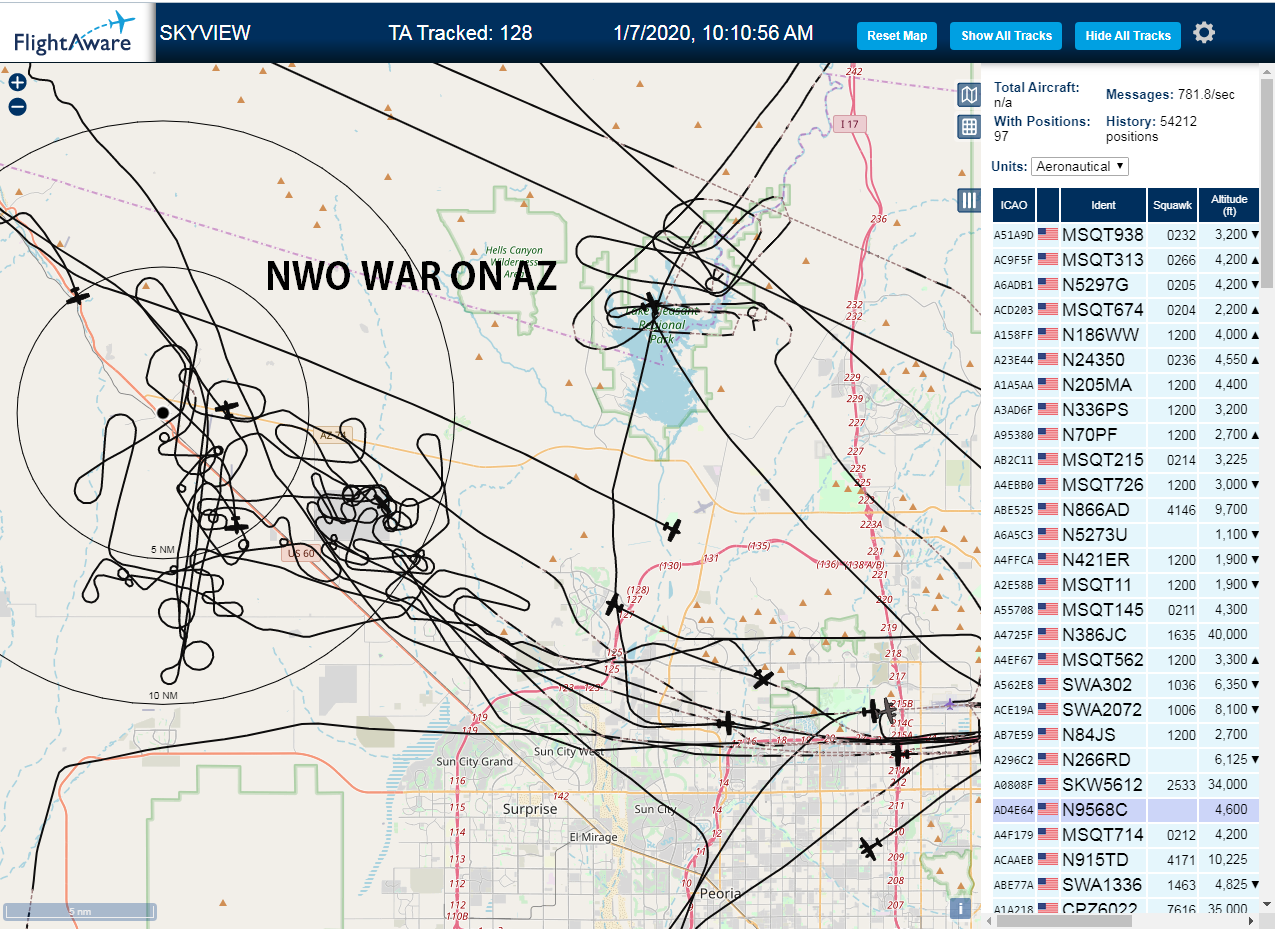1275x929 pixels.
Task: Select aircraft icon over Lake Pleasant
Action: click(652, 302)
